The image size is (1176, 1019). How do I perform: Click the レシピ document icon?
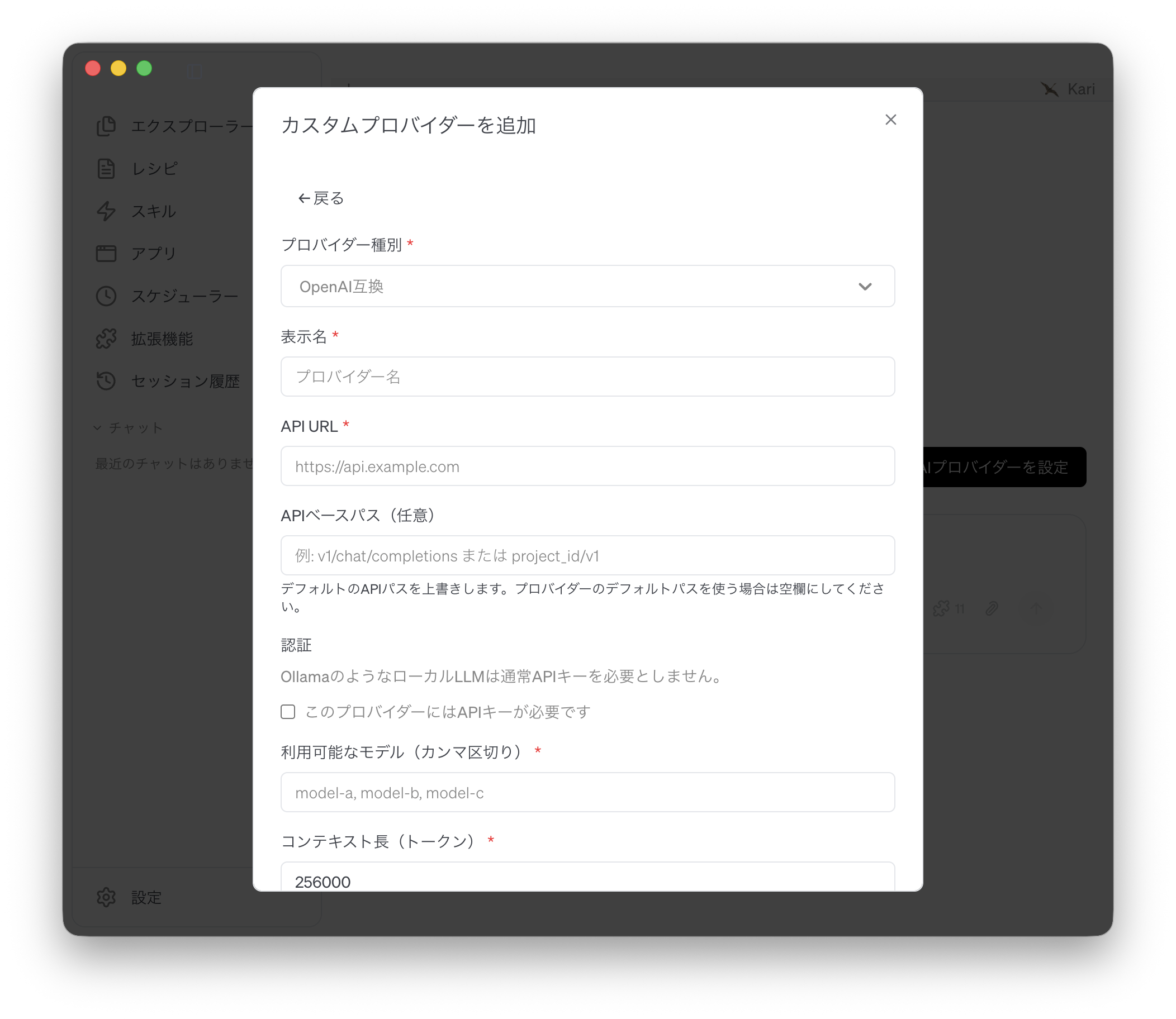106,168
